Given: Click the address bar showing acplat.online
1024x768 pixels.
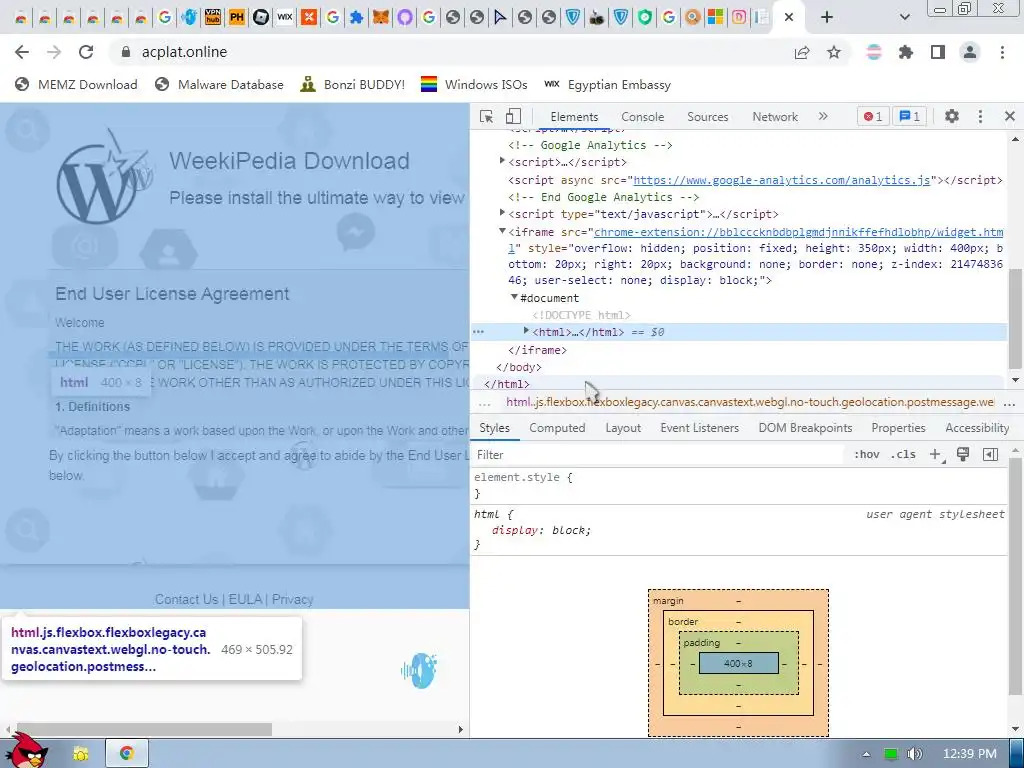Looking at the screenshot, I should (451, 52).
